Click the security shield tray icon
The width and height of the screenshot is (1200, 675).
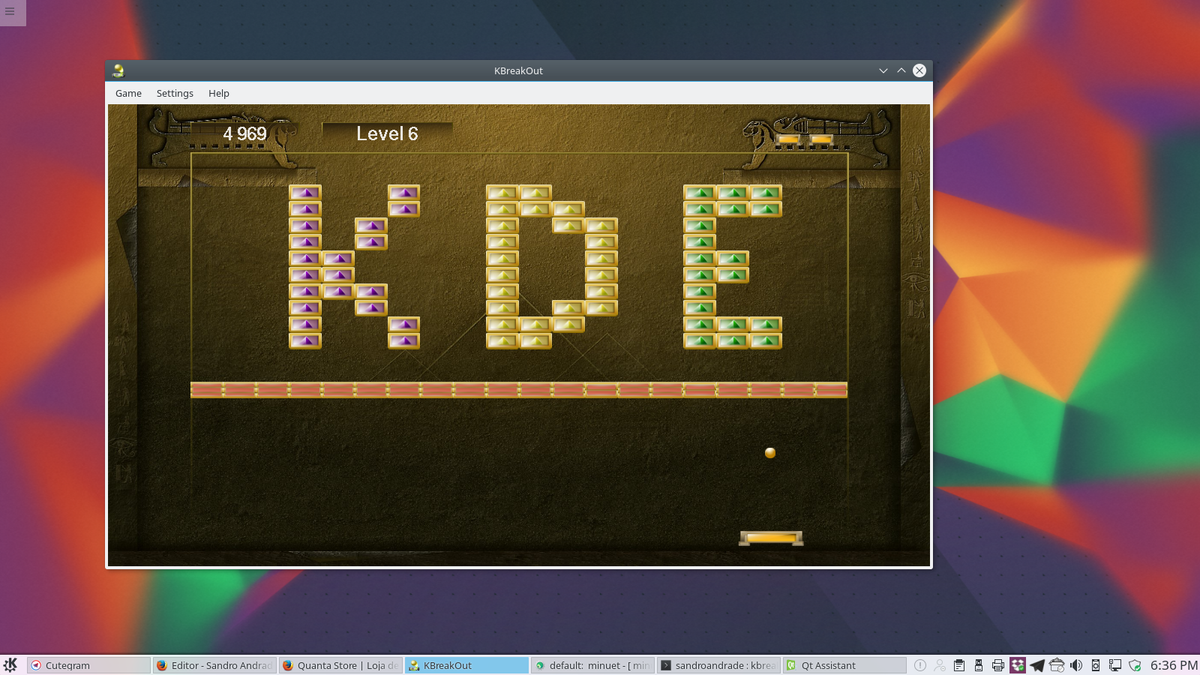(1135, 665)
